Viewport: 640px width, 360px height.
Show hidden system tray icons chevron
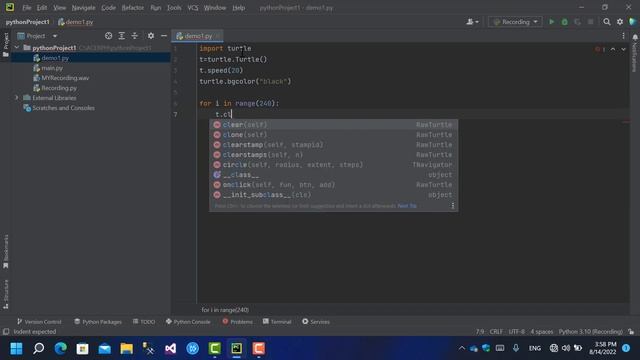tap(462, 349)
